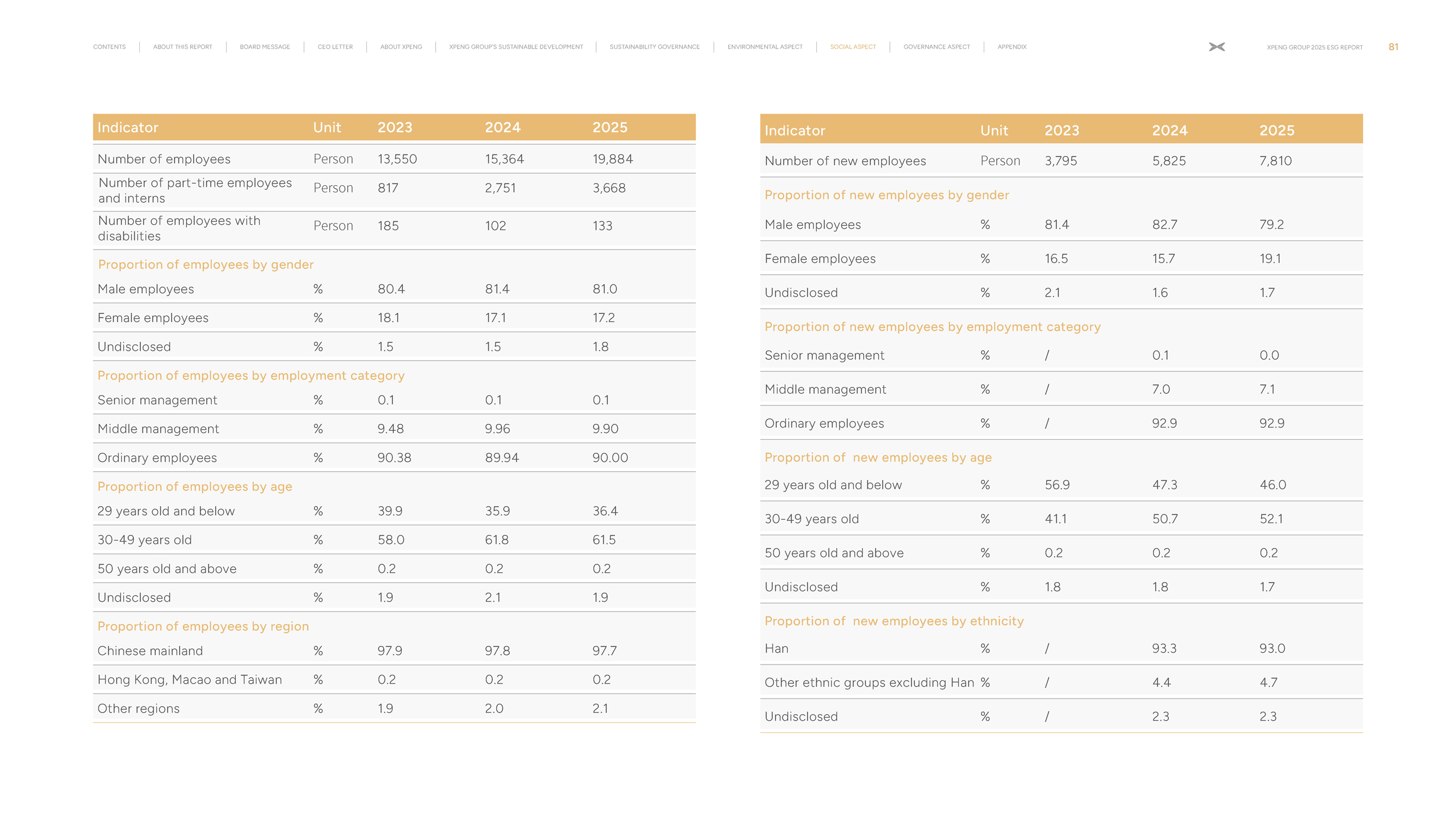Click the Indicator header of the left table
The height and width of the screenshot is (819, 1456).
click(128, 128)
